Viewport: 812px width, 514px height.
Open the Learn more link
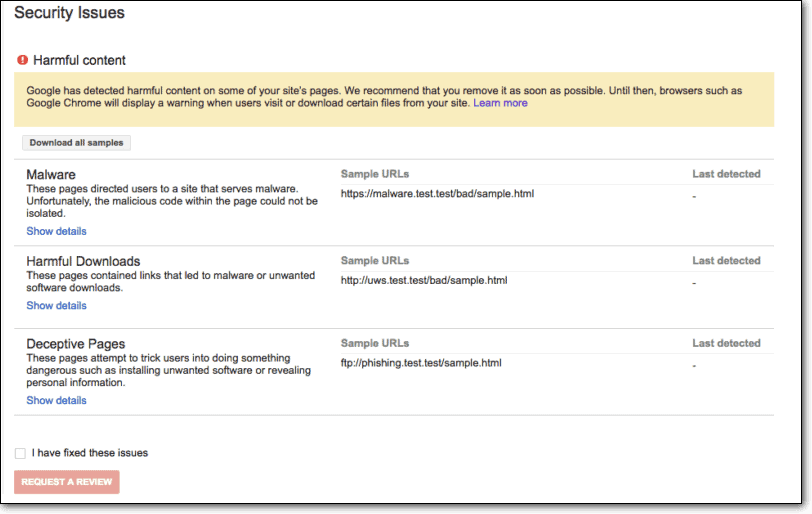pyautogui.click(x=500, y=103)
